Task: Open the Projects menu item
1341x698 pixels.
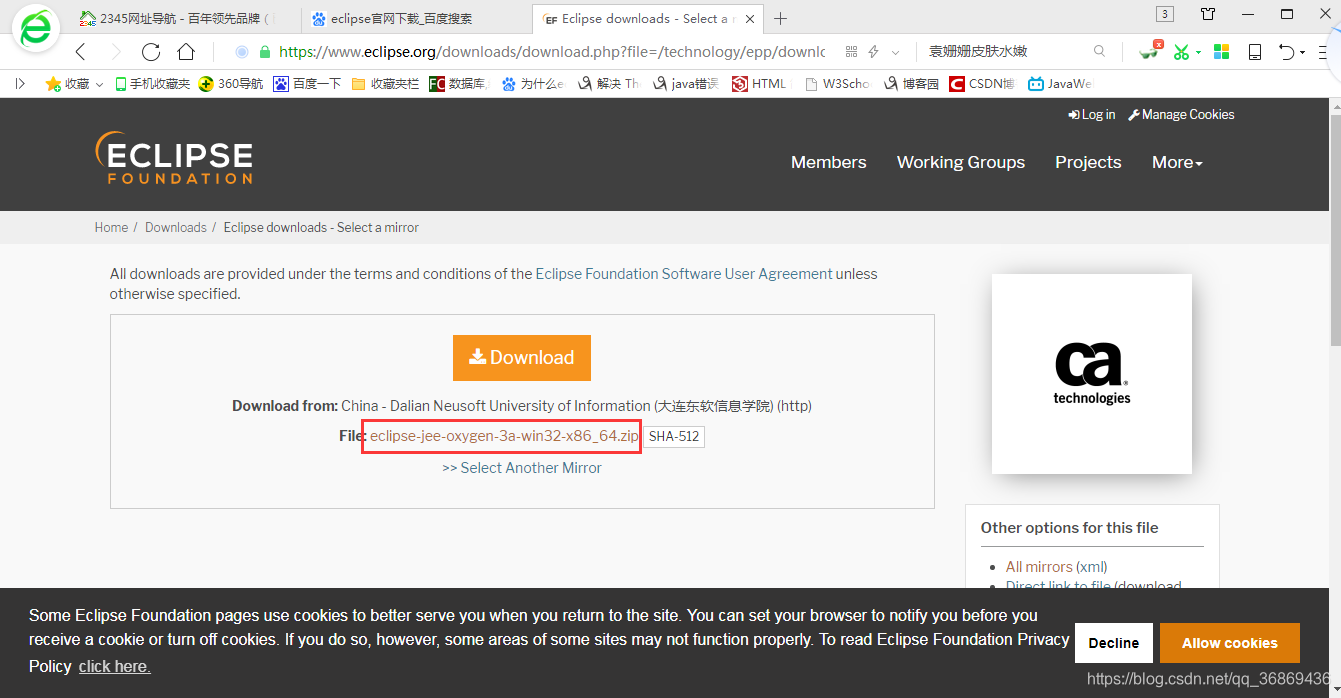Action: (1088, 162)
